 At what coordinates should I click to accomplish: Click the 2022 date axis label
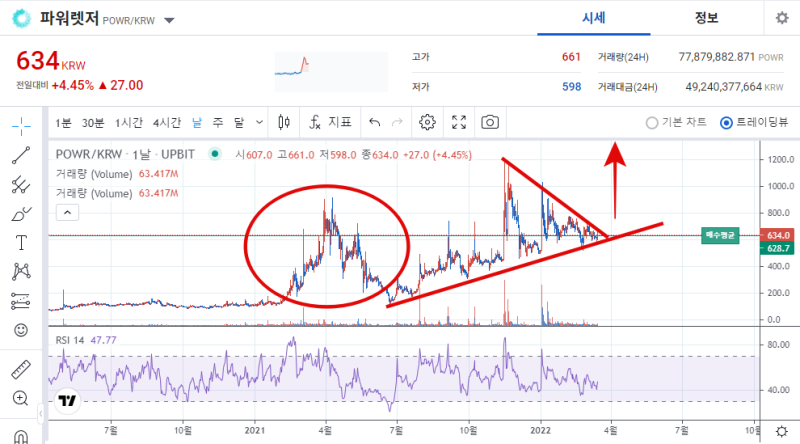pyautogui.click(x=540, y=430)
